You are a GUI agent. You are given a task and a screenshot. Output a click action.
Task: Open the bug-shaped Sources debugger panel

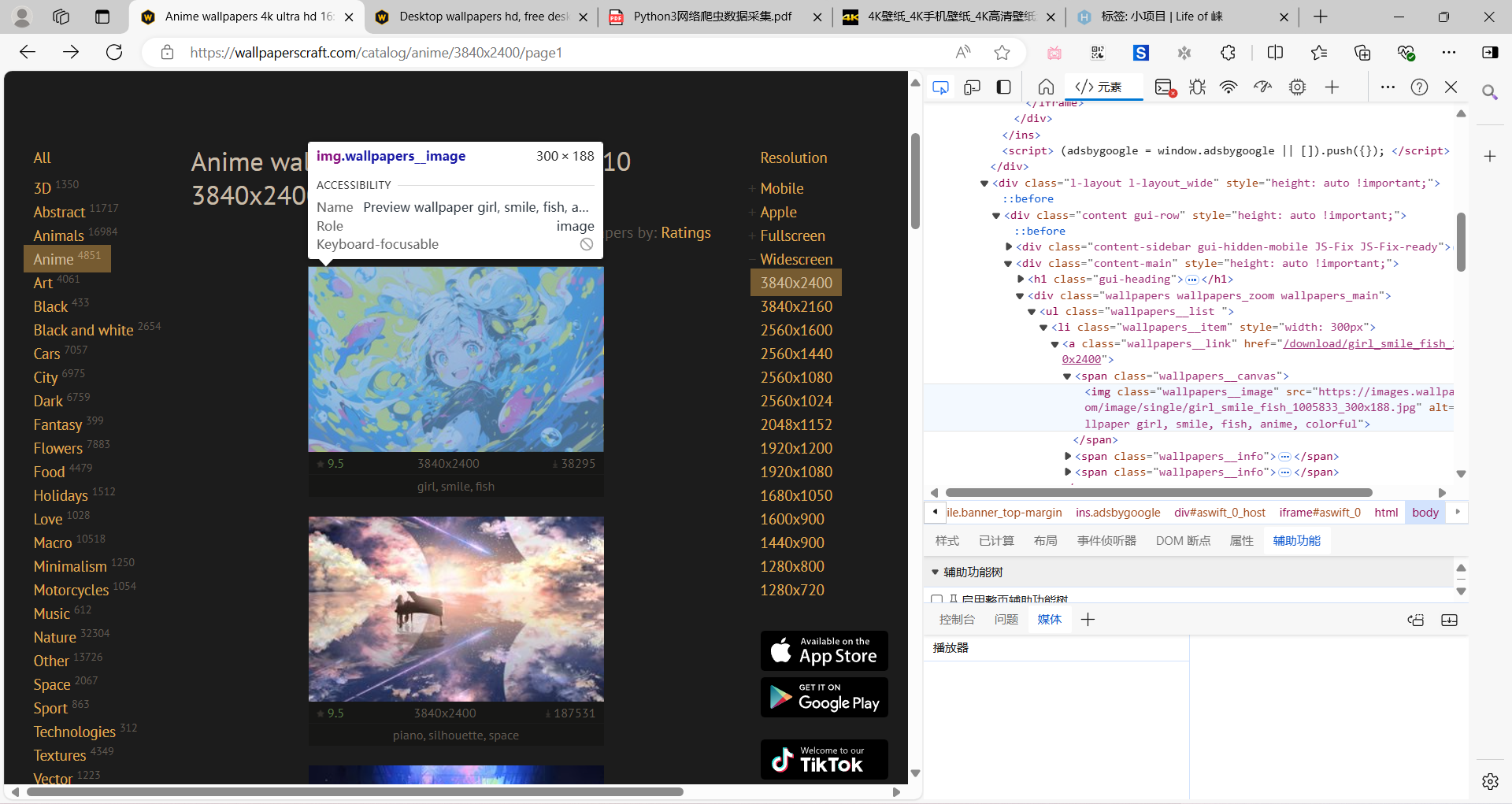(1197, 87)
